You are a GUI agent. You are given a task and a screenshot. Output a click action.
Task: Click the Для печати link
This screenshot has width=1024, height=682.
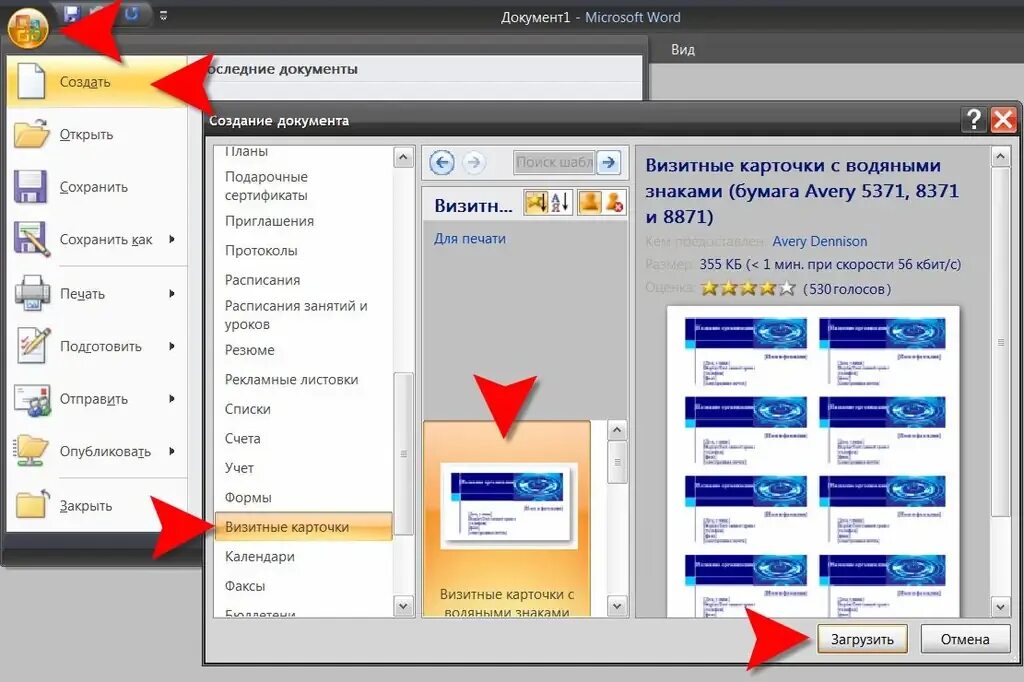(470, 239)
